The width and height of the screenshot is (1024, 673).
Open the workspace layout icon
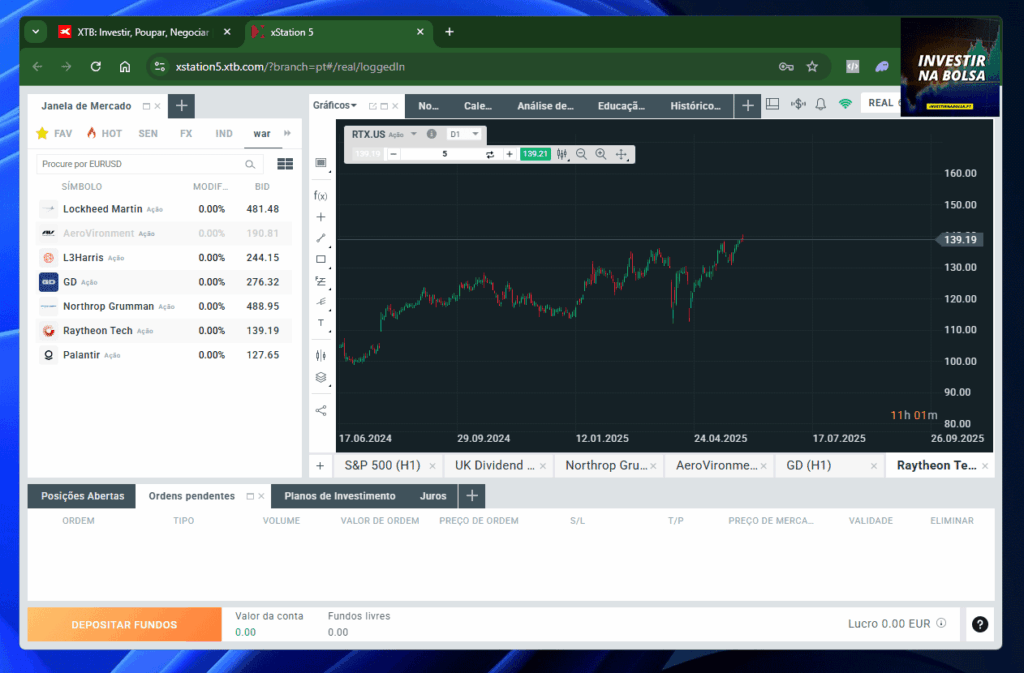pos(773,104)
